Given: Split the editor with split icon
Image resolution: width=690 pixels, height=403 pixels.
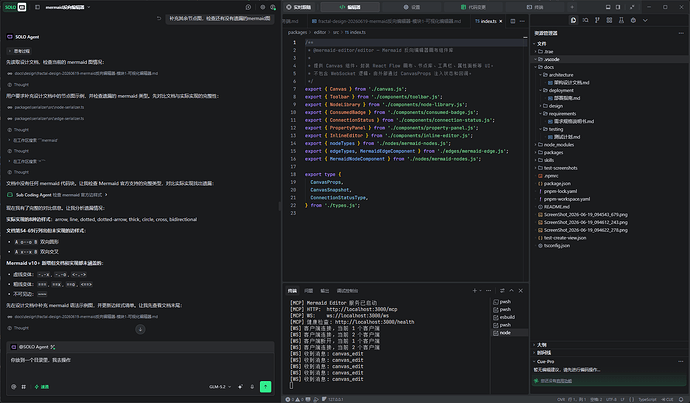Looking at the screenshot, I should pos(513,21).
